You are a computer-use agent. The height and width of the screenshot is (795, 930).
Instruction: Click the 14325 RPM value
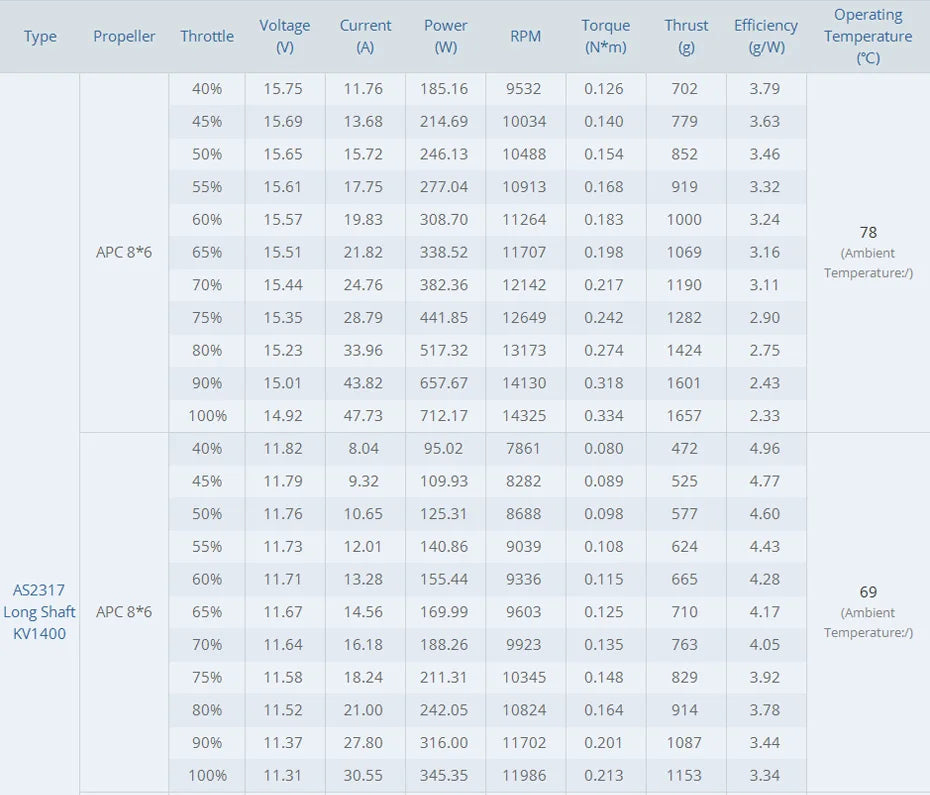[525, 415]
